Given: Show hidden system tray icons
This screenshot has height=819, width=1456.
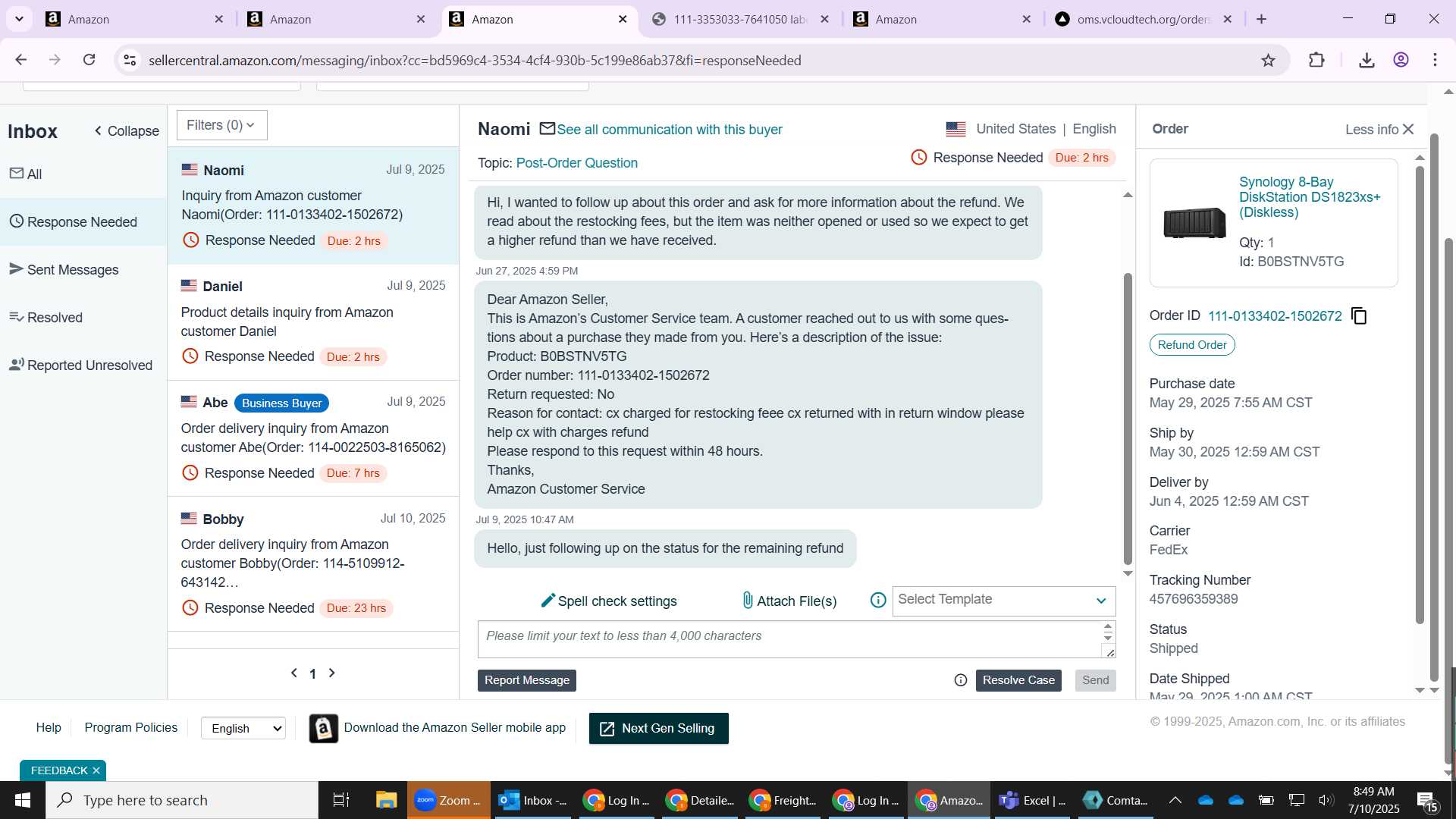Looking at the screenshot, I should (1175, 800).
